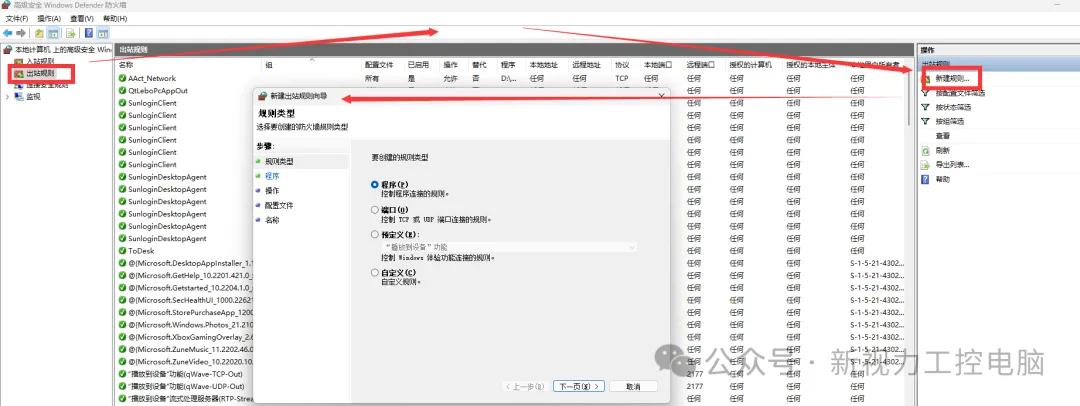
Task: Open the 帮助(H) menu
Action: pos(114,18)
